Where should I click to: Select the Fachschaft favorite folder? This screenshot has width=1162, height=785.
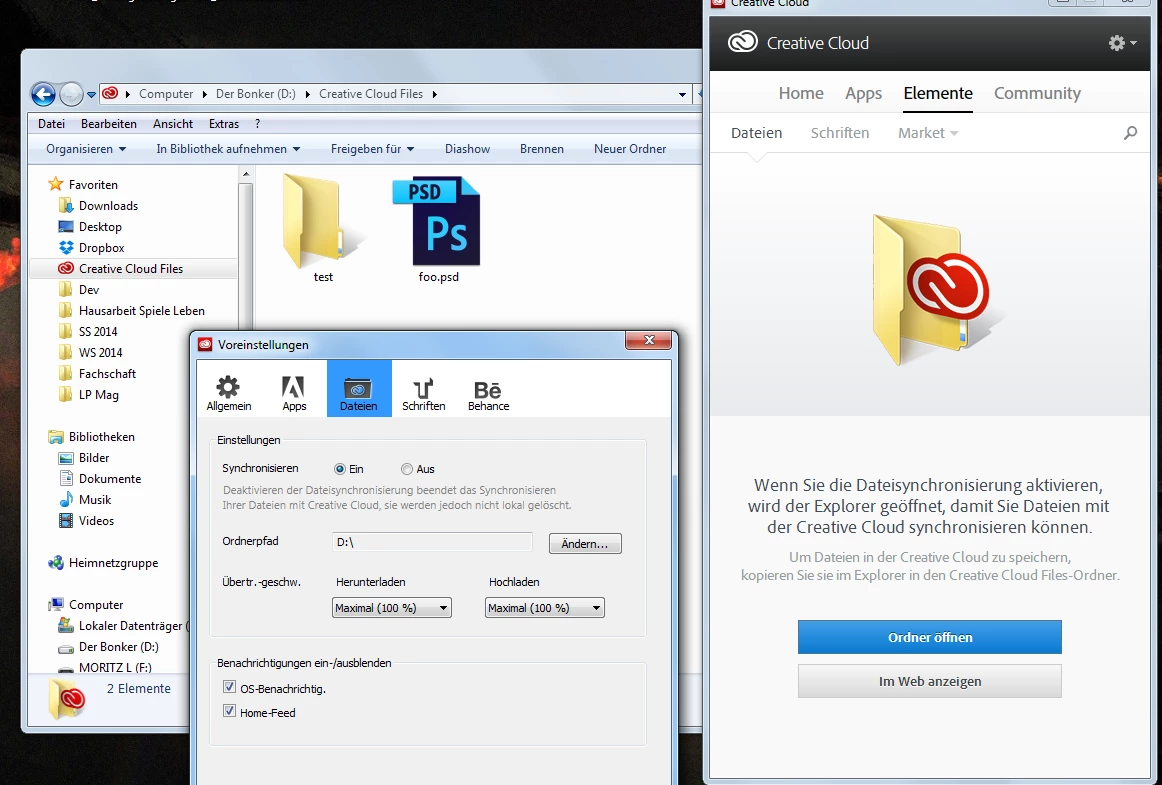pyautogui.click(x=107, y=374)
